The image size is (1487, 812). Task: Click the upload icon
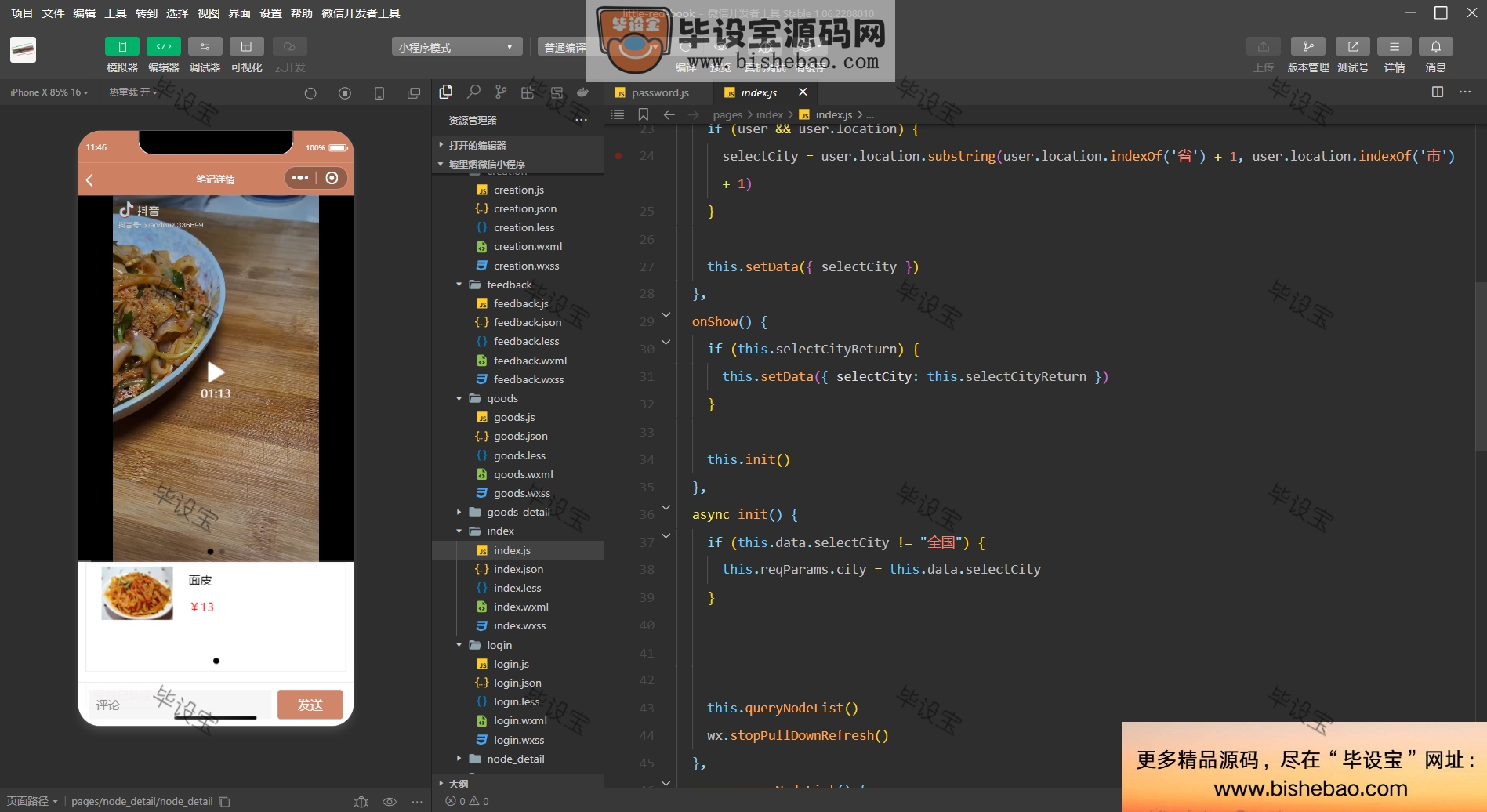tap(1264, 47)
